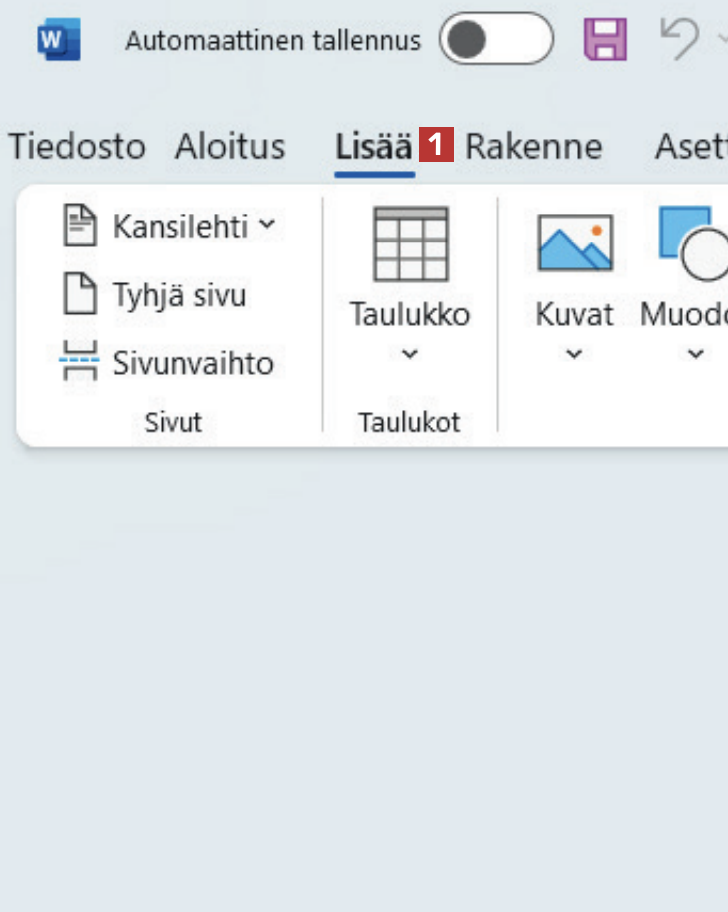Expand the Muodot dropdown chevron
This screenshot has width=728, height=912.
point(696,354)
